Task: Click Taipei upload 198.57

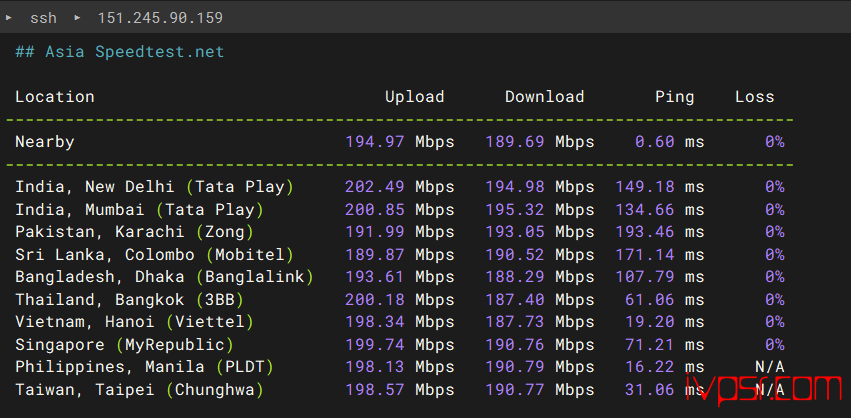Action: (x=375, y=390)
